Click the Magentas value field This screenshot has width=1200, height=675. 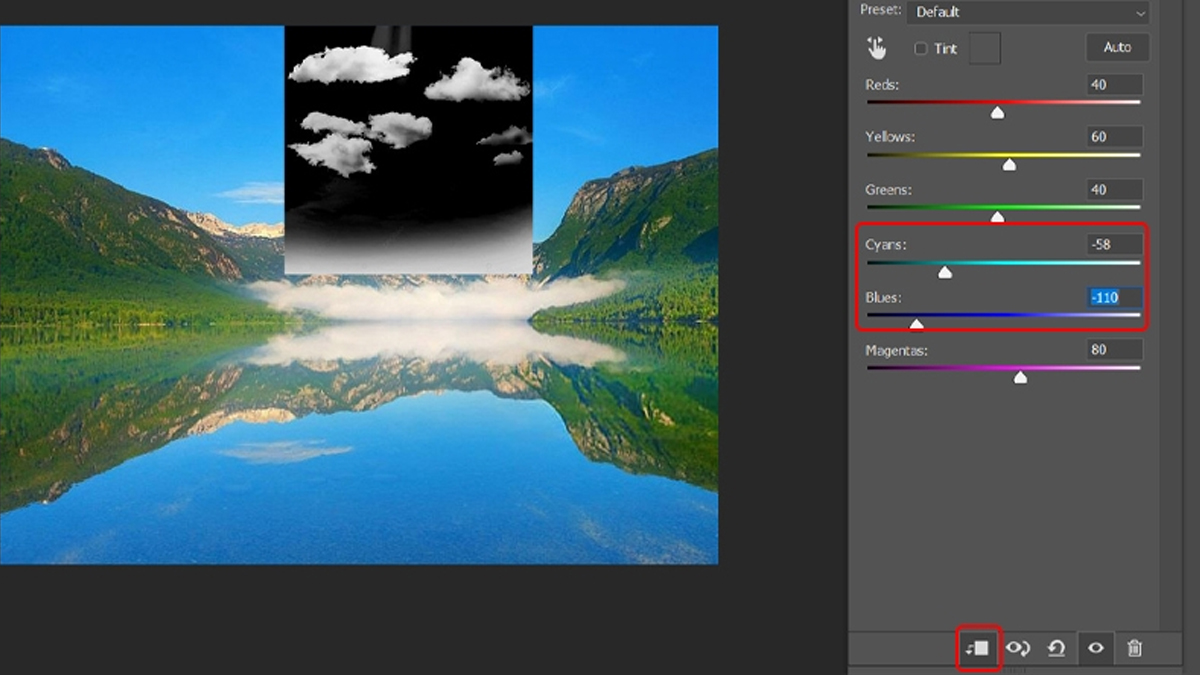tap(1114, 350)
